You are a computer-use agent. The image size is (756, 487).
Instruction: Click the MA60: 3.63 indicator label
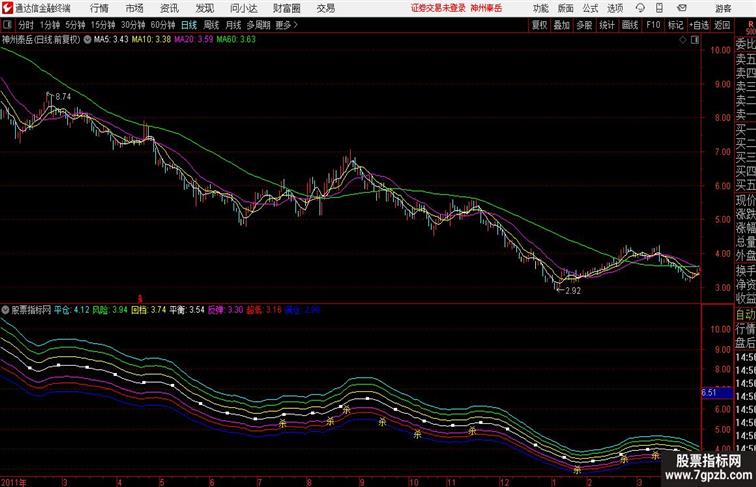tap(236, 40)
